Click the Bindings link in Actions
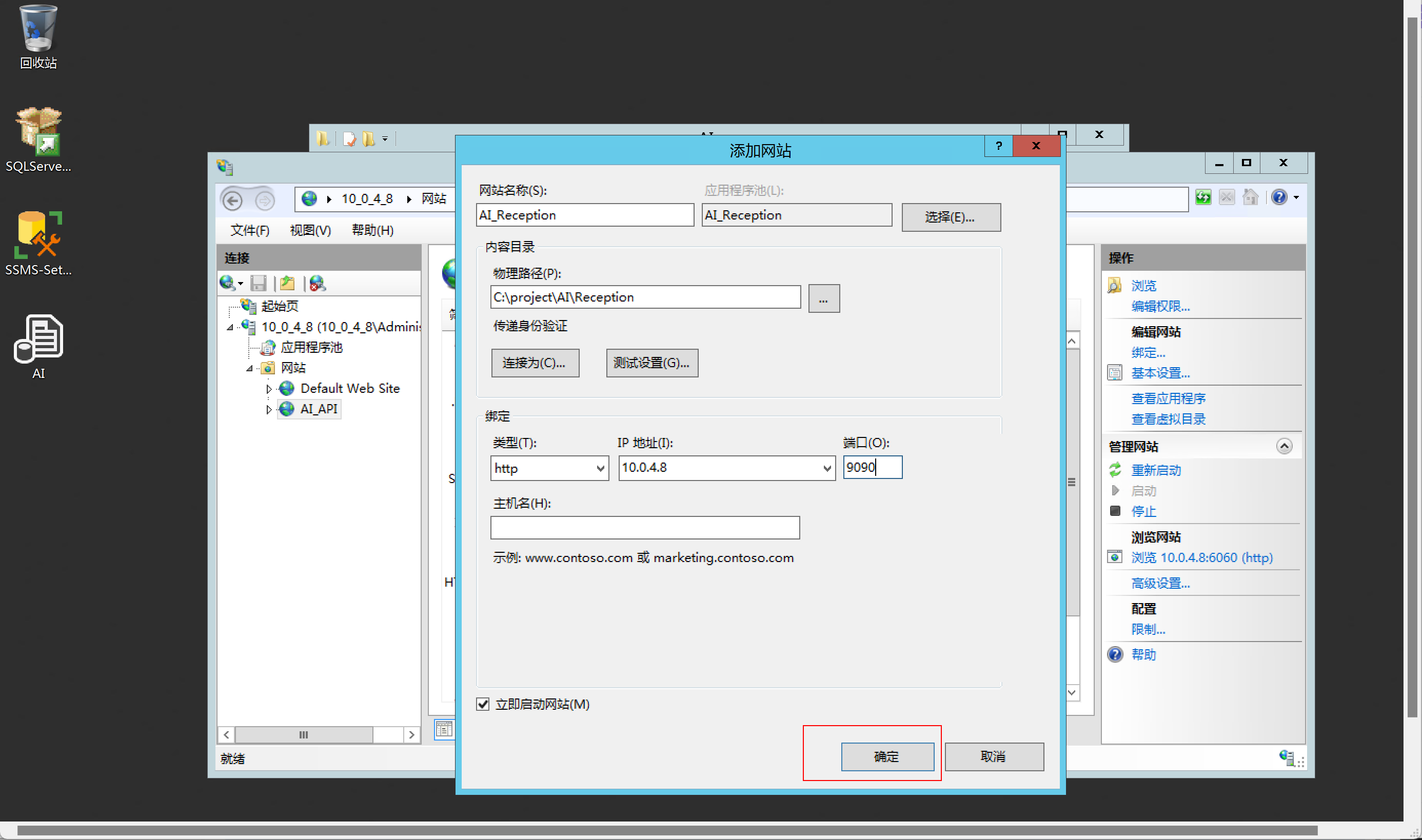This screenshot has width=1422, height=840. [x=1148, y=352]
